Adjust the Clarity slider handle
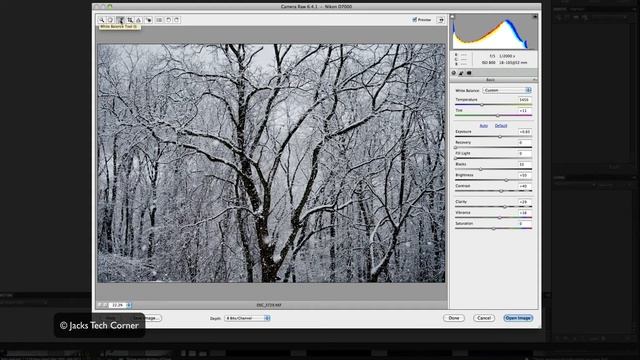Image resolution: width=640 pixels, height=360 pixels. pyautogui.click(x=504, y=207)
